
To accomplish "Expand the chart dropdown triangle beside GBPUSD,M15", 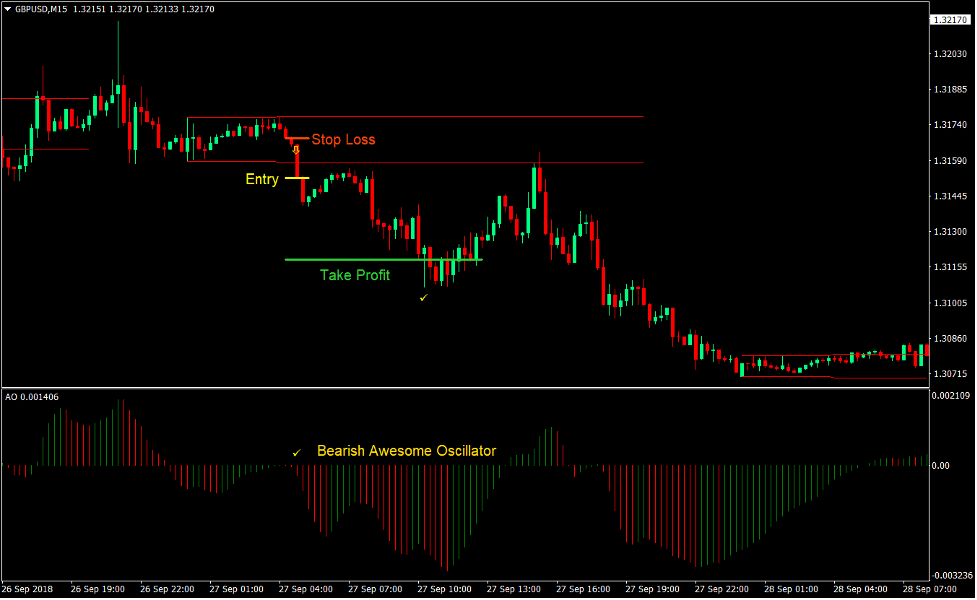I will pos(10,9).
